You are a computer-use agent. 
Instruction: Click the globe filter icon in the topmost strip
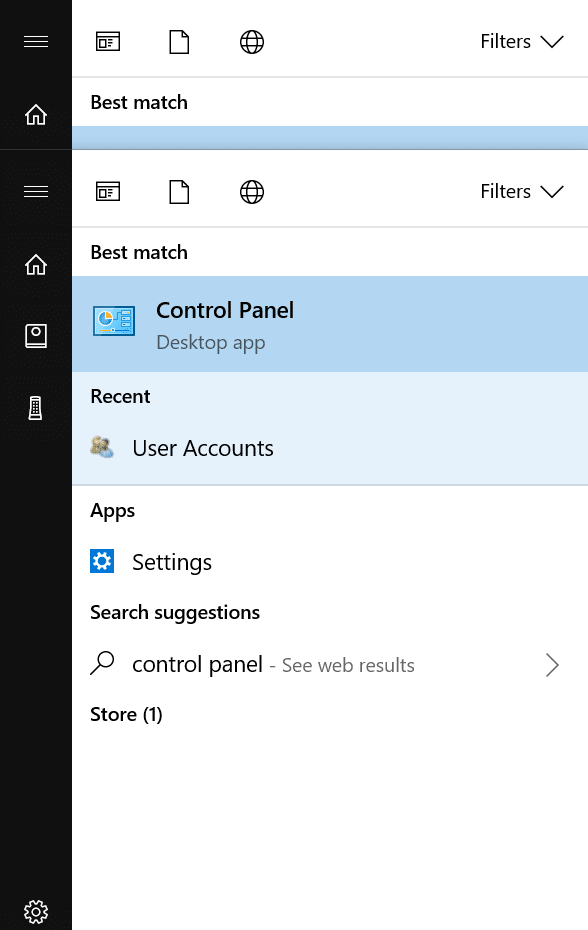tap(252, 42)
